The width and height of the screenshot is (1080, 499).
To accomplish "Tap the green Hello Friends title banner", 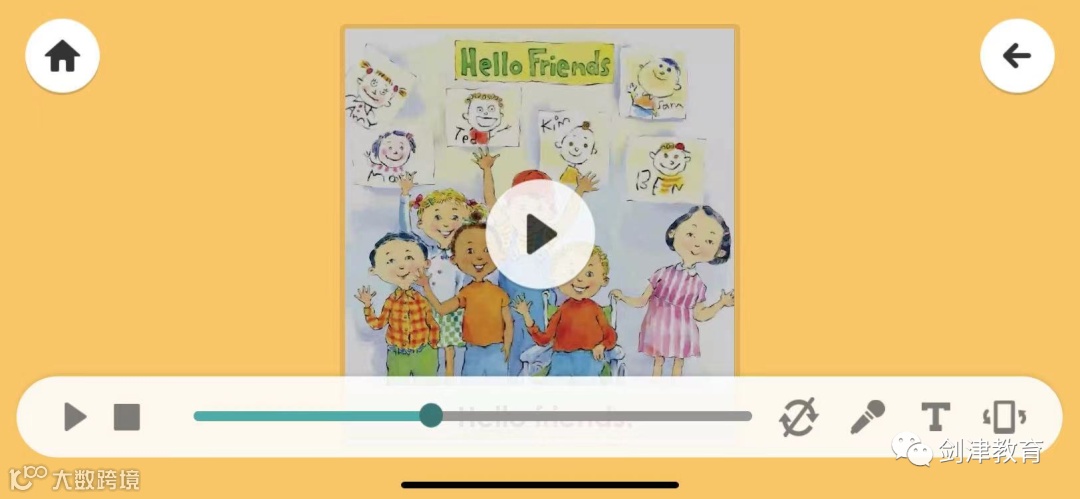I will (x=534, y=63).
